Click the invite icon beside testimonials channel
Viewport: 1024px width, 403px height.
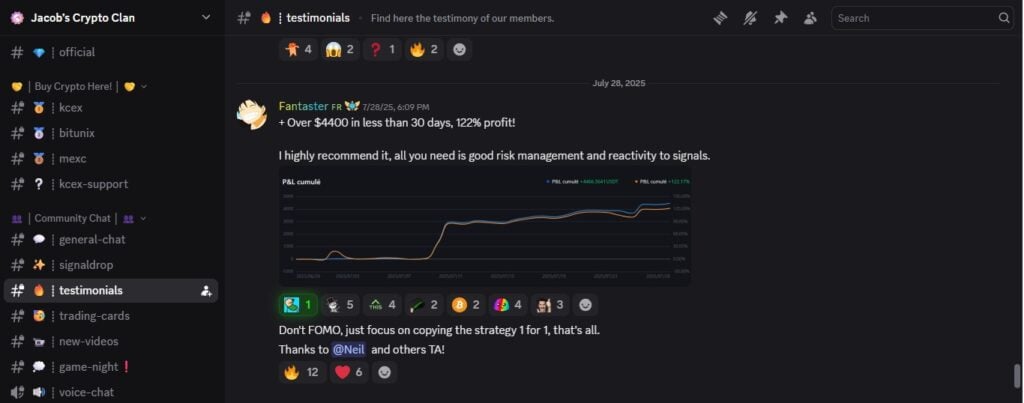[x=206, y=291]
